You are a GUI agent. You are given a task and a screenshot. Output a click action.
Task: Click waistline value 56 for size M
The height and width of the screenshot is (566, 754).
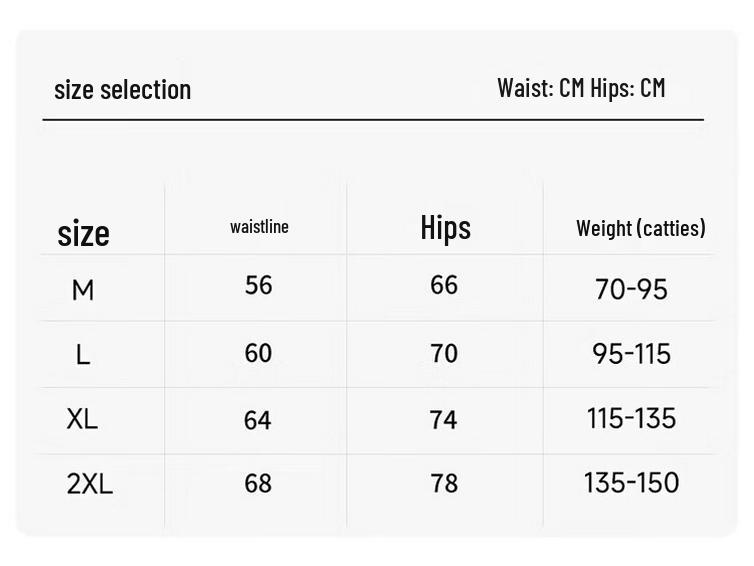coord(258,285)
